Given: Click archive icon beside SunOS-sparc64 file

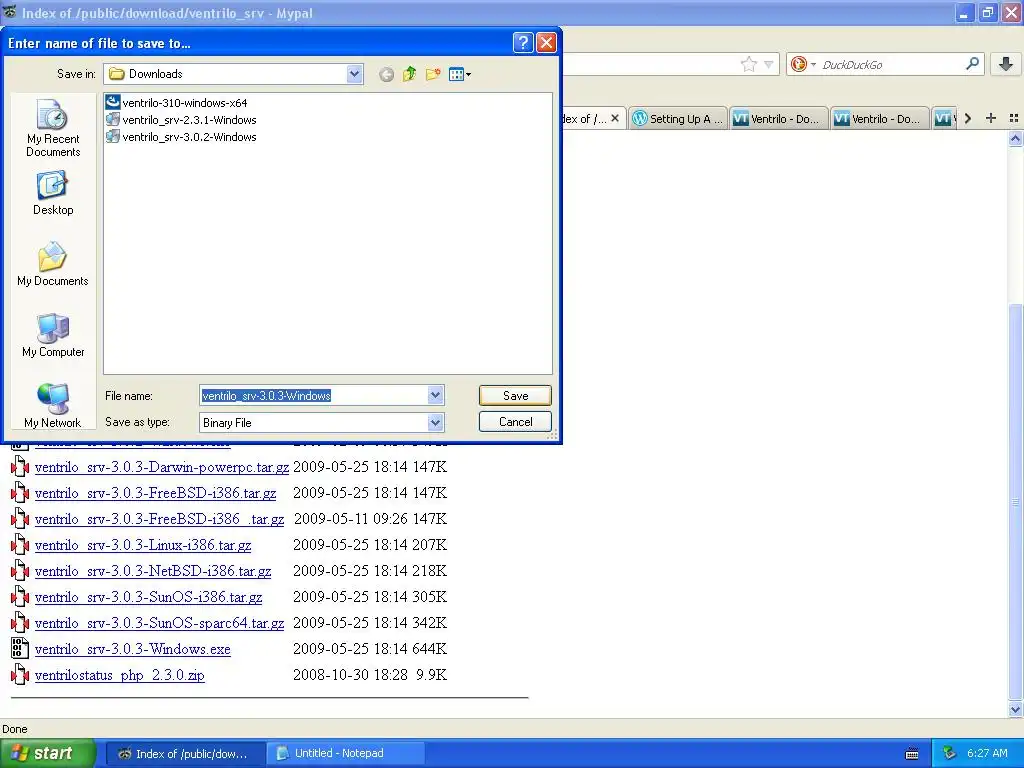Looking at the screenshot, I should [x=20, y=622].
